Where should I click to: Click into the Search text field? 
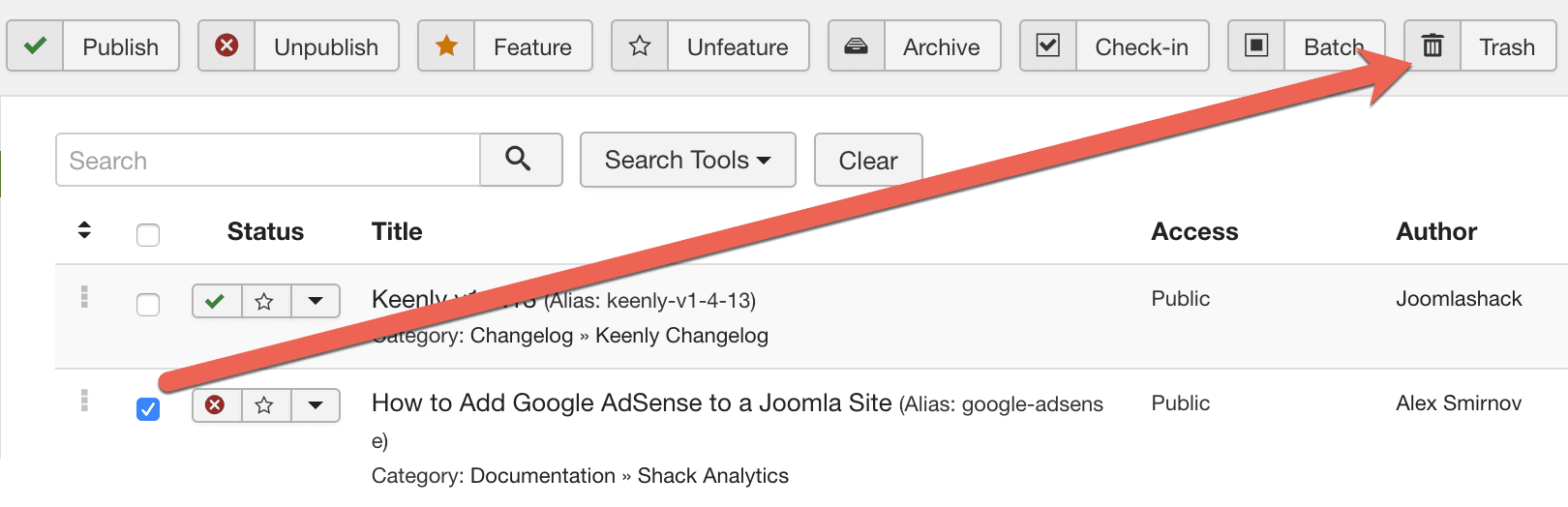[x=268, y=160]
